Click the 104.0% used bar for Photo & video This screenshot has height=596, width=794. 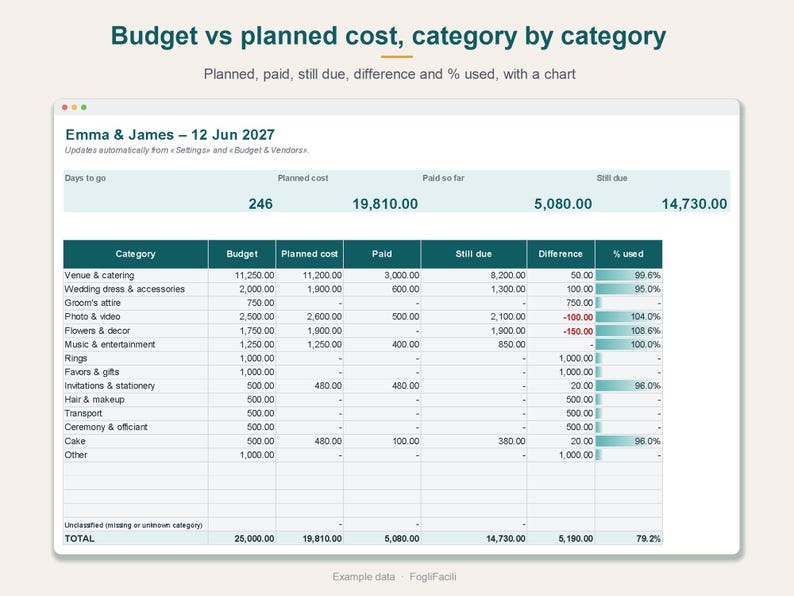point(628,316)
